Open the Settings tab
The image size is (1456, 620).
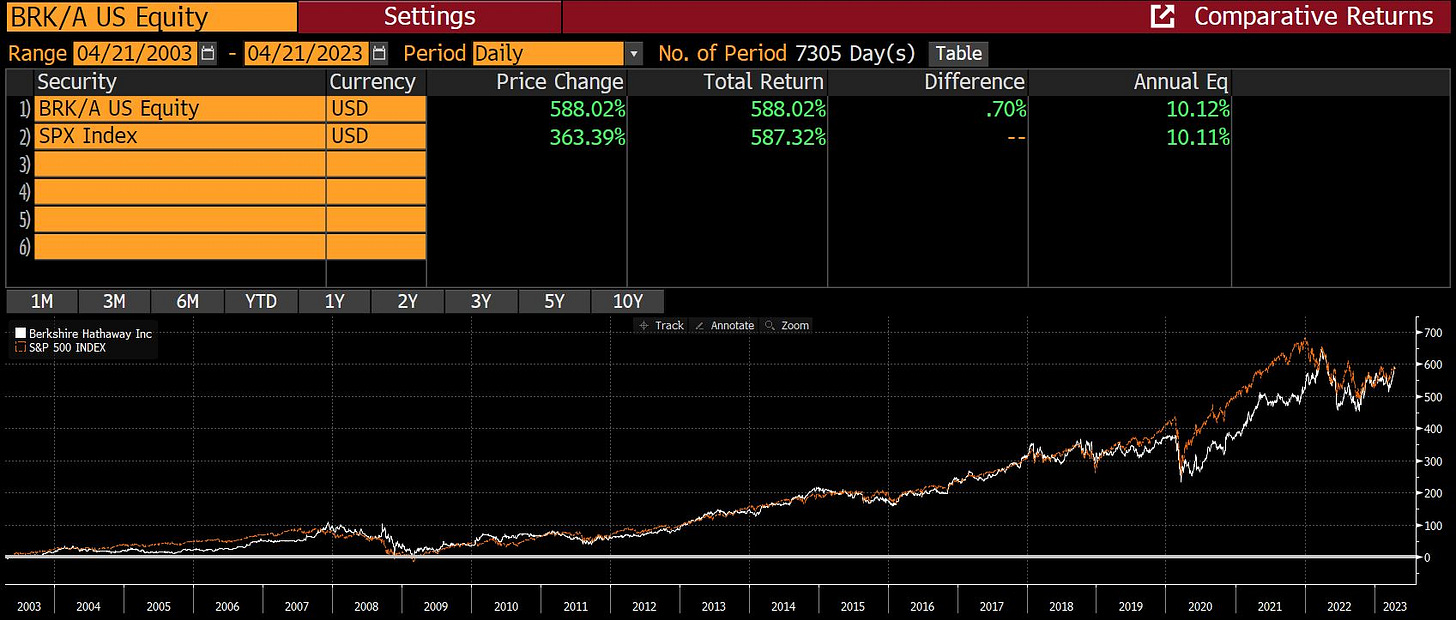tap(429, 17)
